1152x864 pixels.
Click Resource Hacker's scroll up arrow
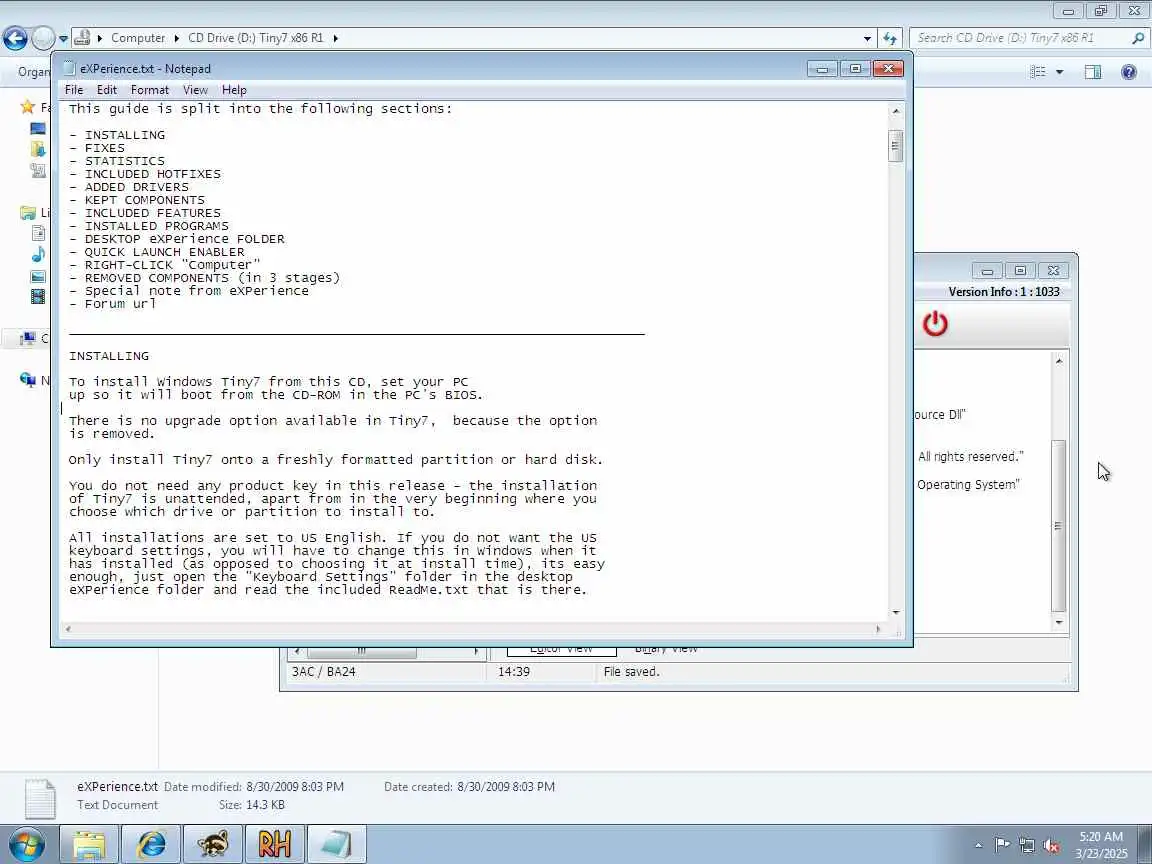pos(1059,360)
